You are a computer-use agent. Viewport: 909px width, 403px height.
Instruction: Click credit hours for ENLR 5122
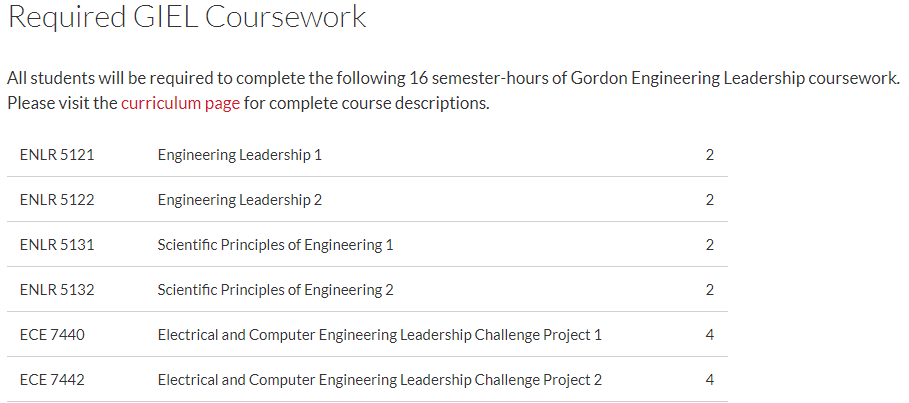click(x=710, y=200)
